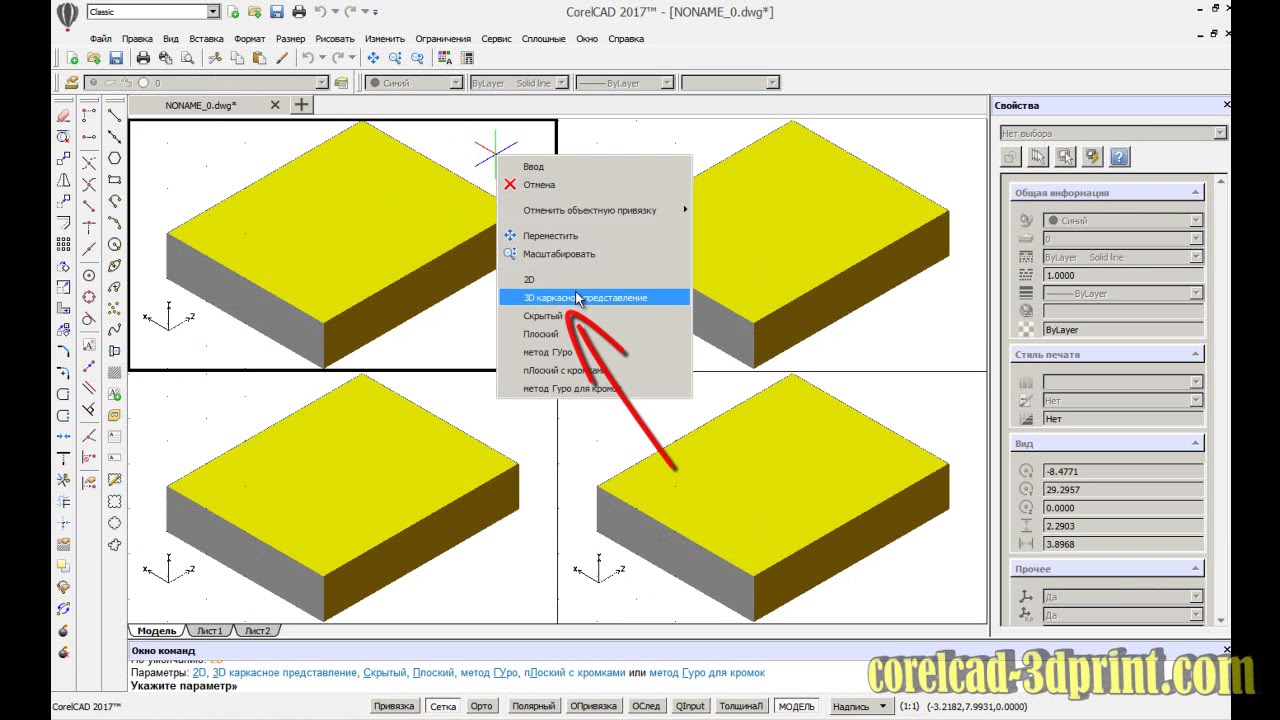
Task: Open the Layers Manager icon
Action: tap(71, 83)
